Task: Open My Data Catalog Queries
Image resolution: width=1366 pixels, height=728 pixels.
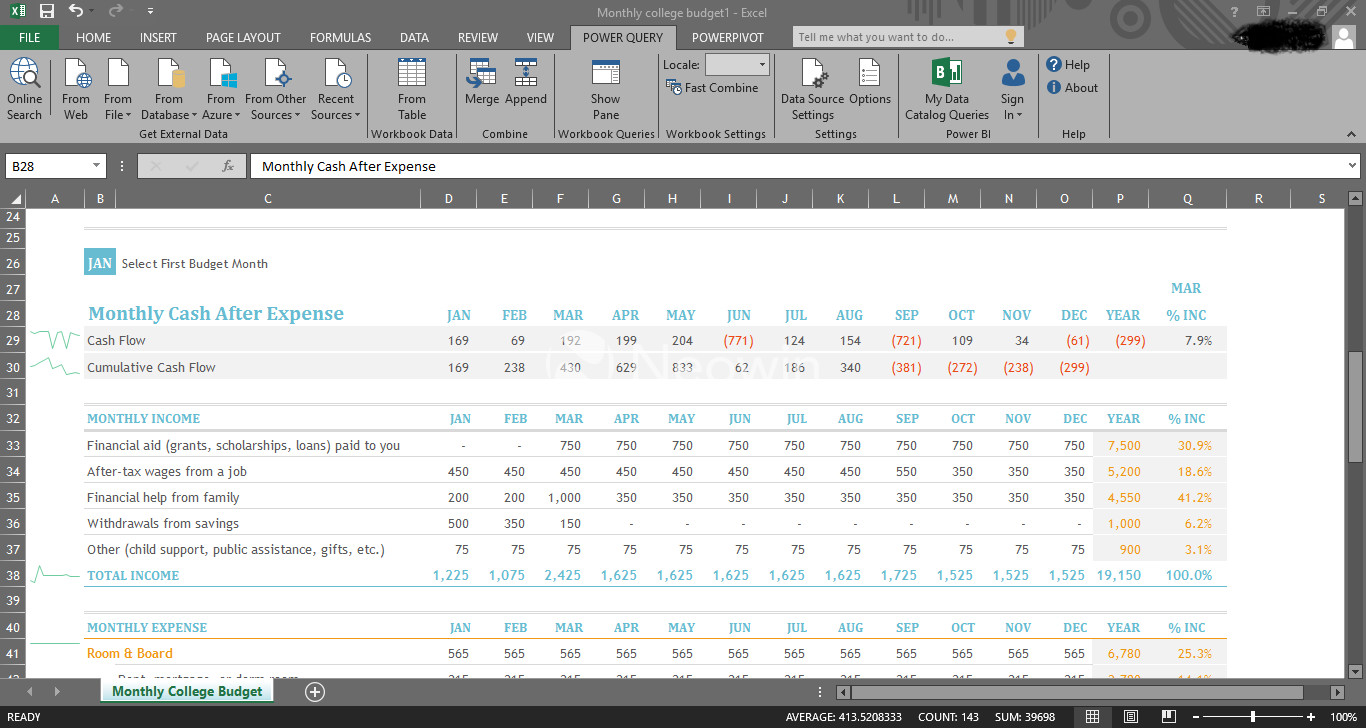Action: click(x=947, y=89)
